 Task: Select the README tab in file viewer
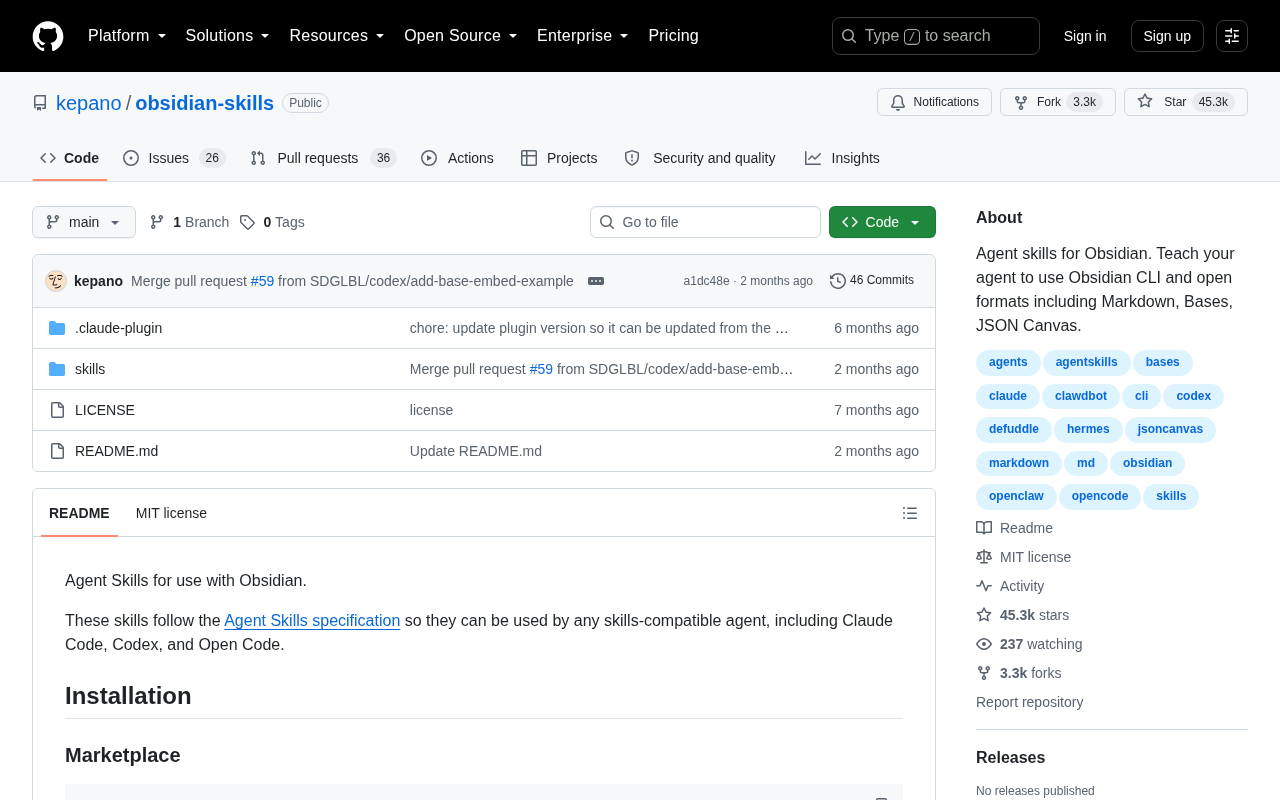79,513
